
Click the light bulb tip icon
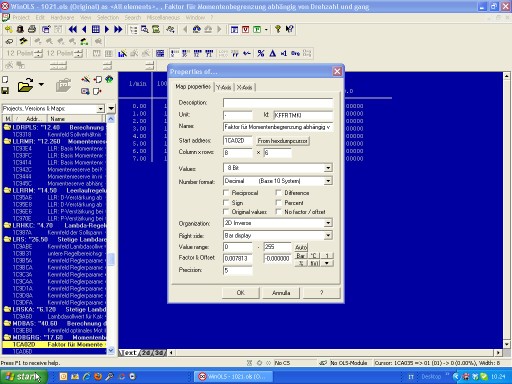pyautogui.click(x=278, y=29)
